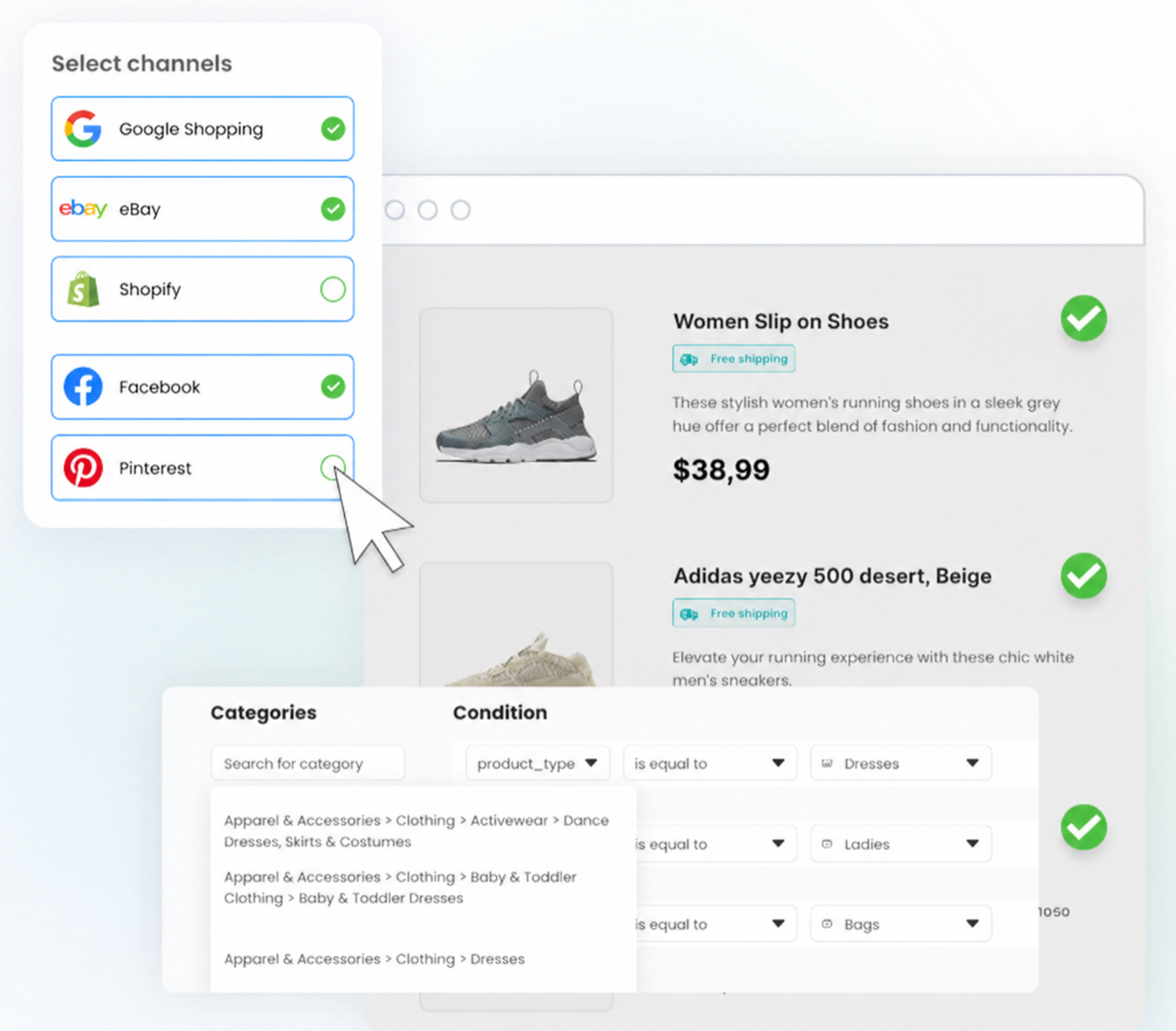1176x1031 pixels.
Task: Click the Search for category field
Action: pos(308,763)
